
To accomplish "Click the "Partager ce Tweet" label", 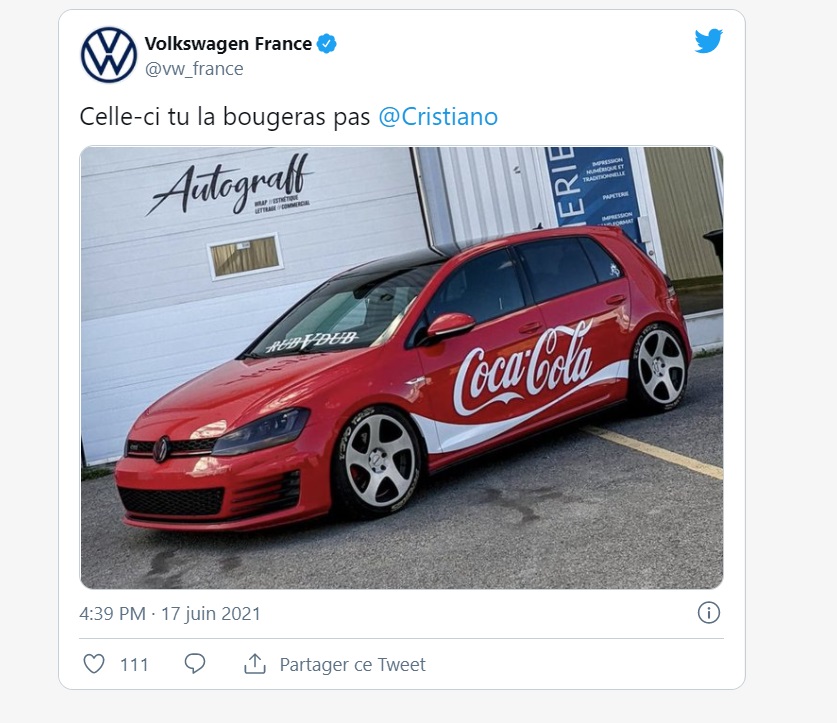I will click(x=352, y=665).
